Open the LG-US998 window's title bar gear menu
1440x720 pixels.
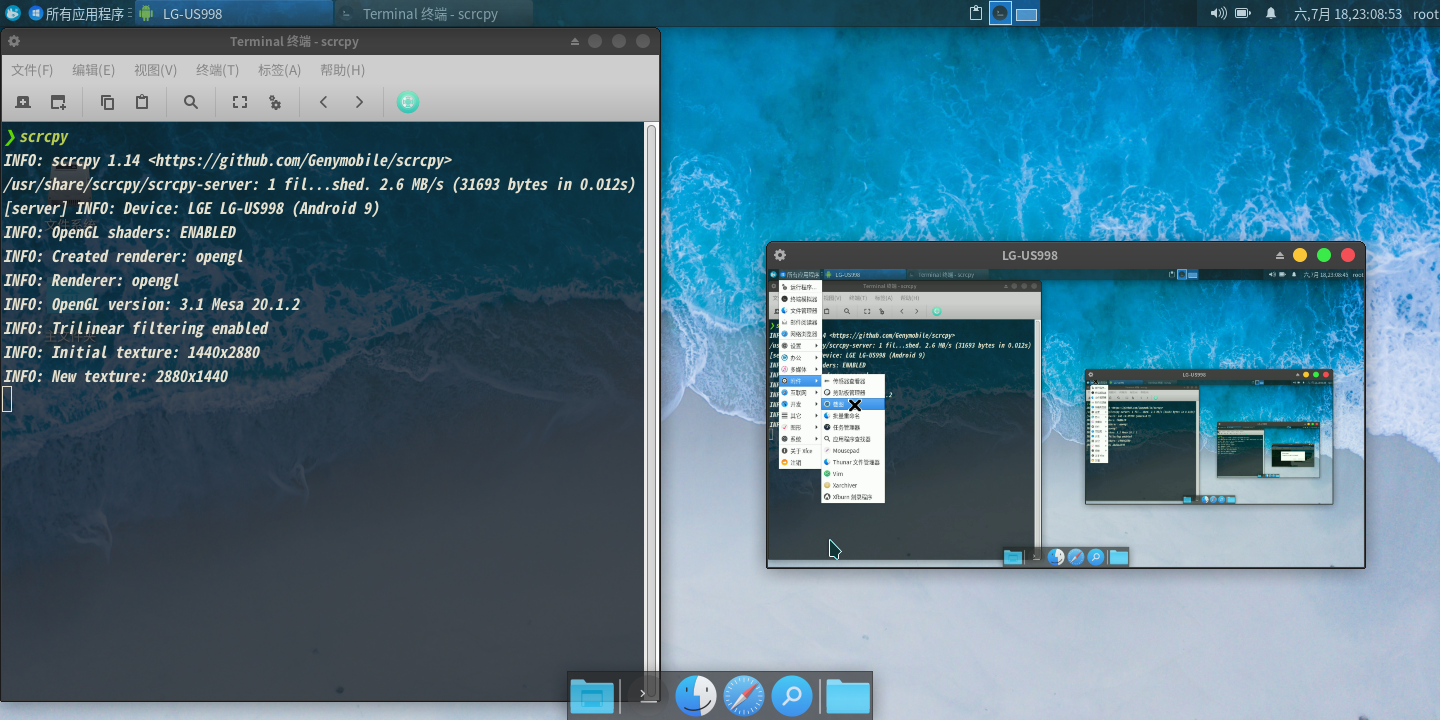(x=780, y=255)
